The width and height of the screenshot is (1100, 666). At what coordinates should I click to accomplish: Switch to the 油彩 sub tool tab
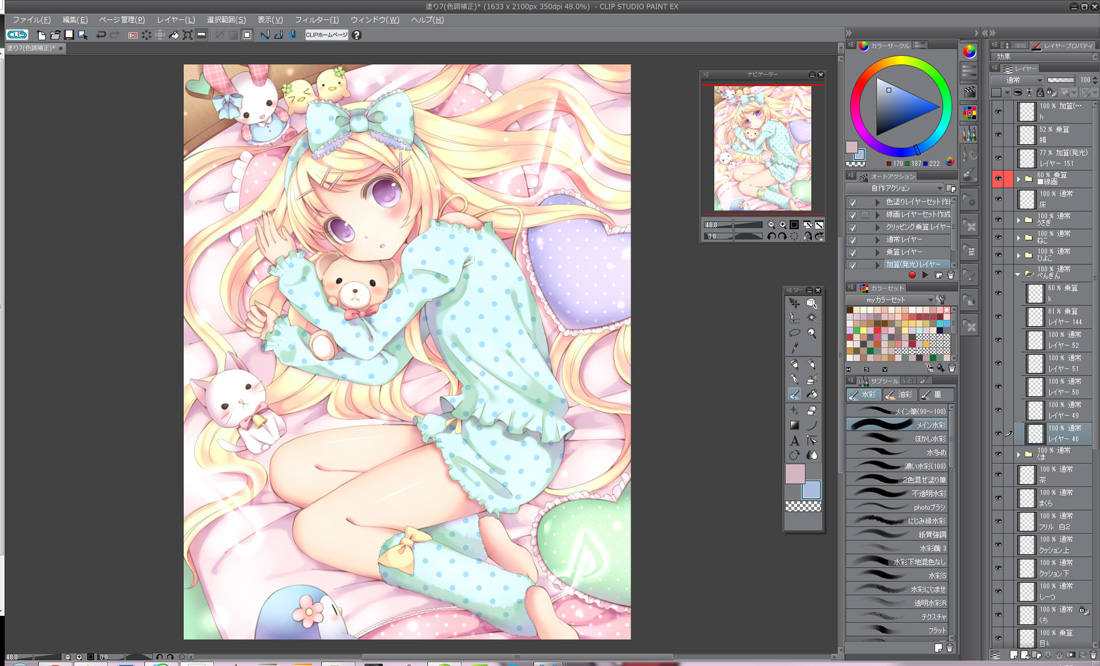pyautogui.click(x=899, y=395)
